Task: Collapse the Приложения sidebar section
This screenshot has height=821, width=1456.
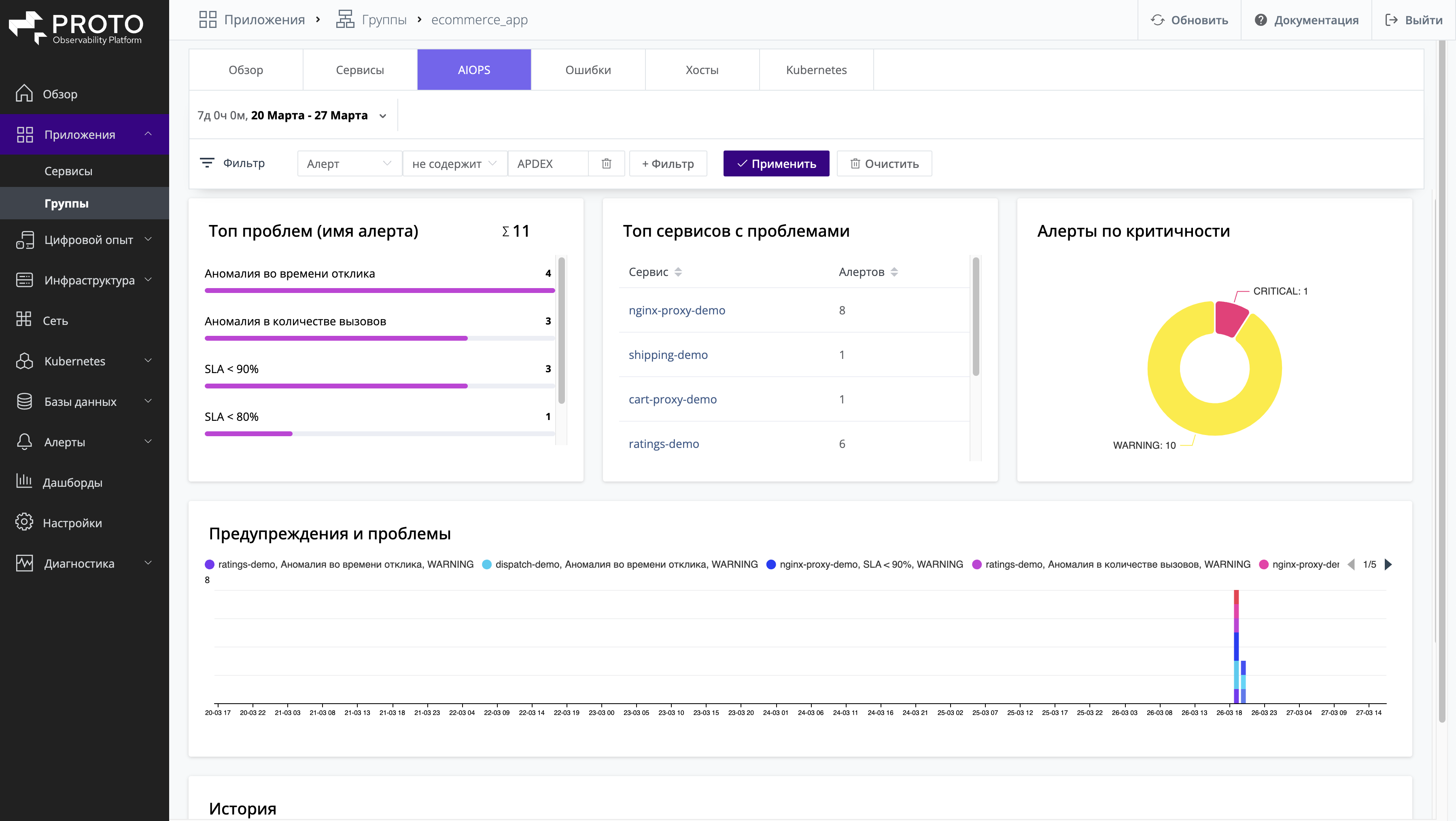Action: coord(148,134)
